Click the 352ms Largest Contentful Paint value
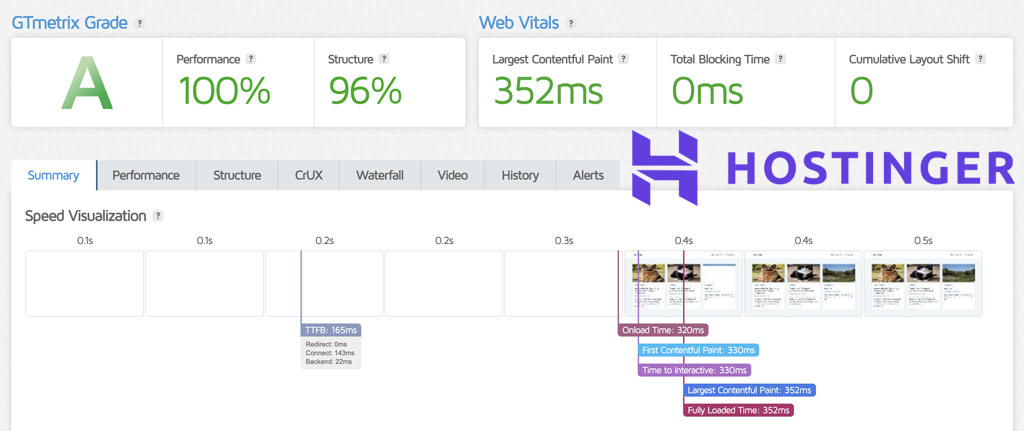The width and height of the screenshot is (1024, 431). [x=547, y=90]
